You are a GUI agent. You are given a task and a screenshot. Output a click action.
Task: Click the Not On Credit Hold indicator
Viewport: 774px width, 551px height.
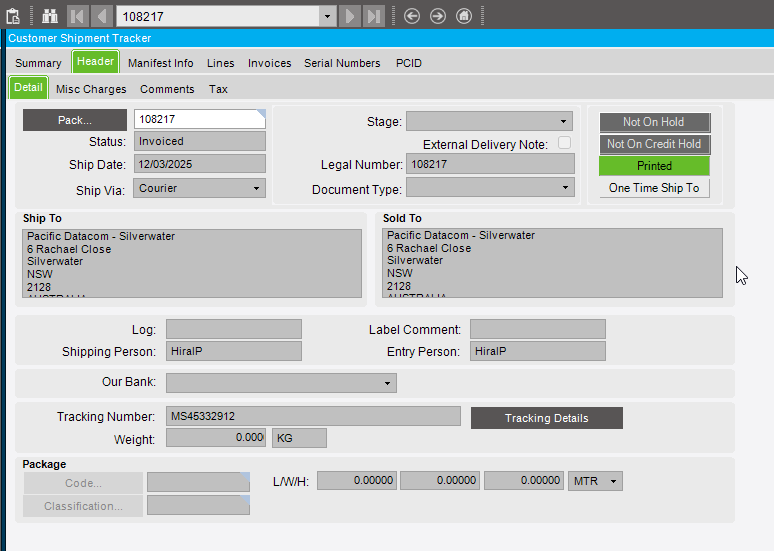point(655,144)
